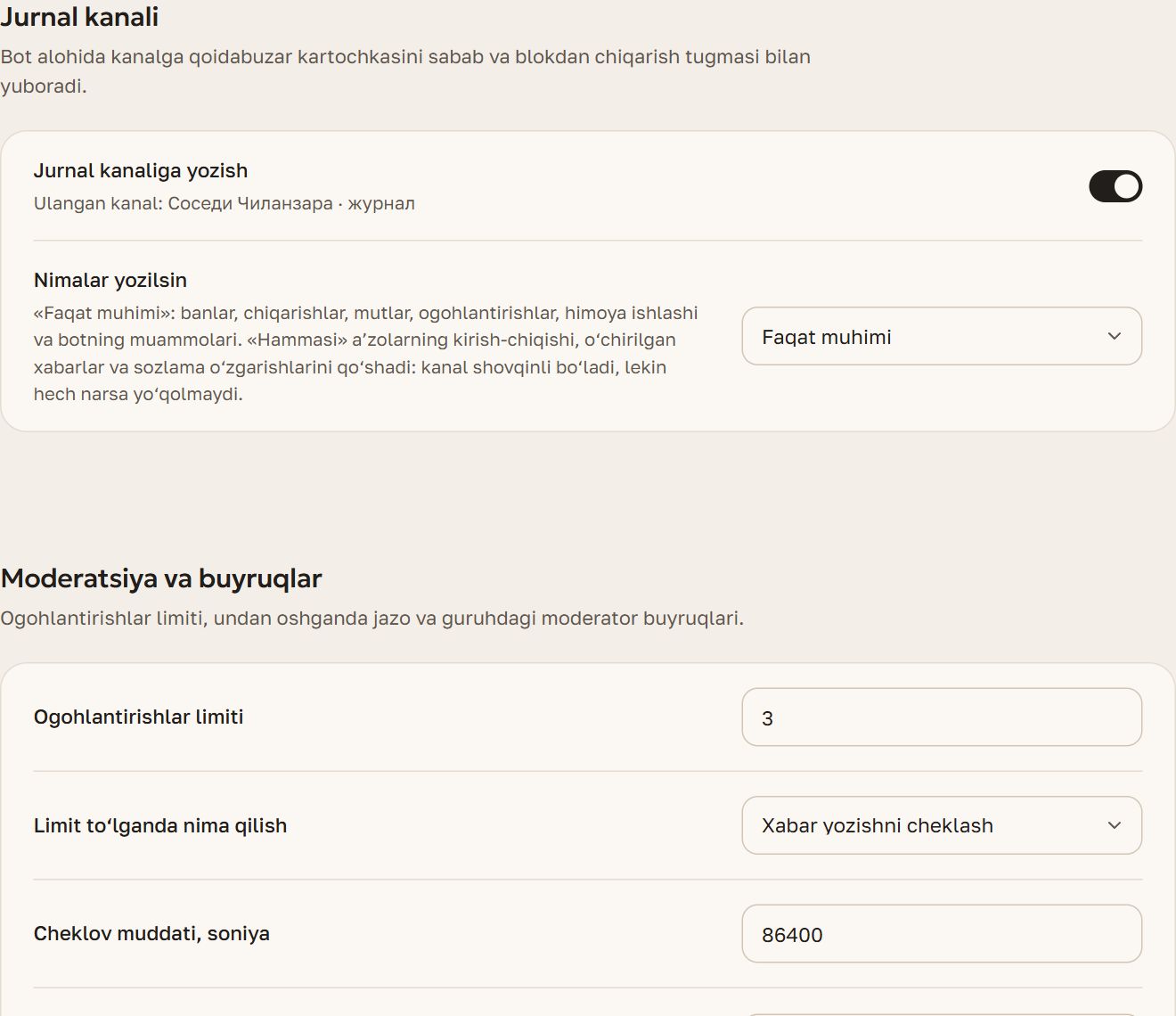The image size is (1176, 1016).
Task: Click the Ogohlantirishlar limiti, undan oshganda description
Action: (x=372, y=618)
